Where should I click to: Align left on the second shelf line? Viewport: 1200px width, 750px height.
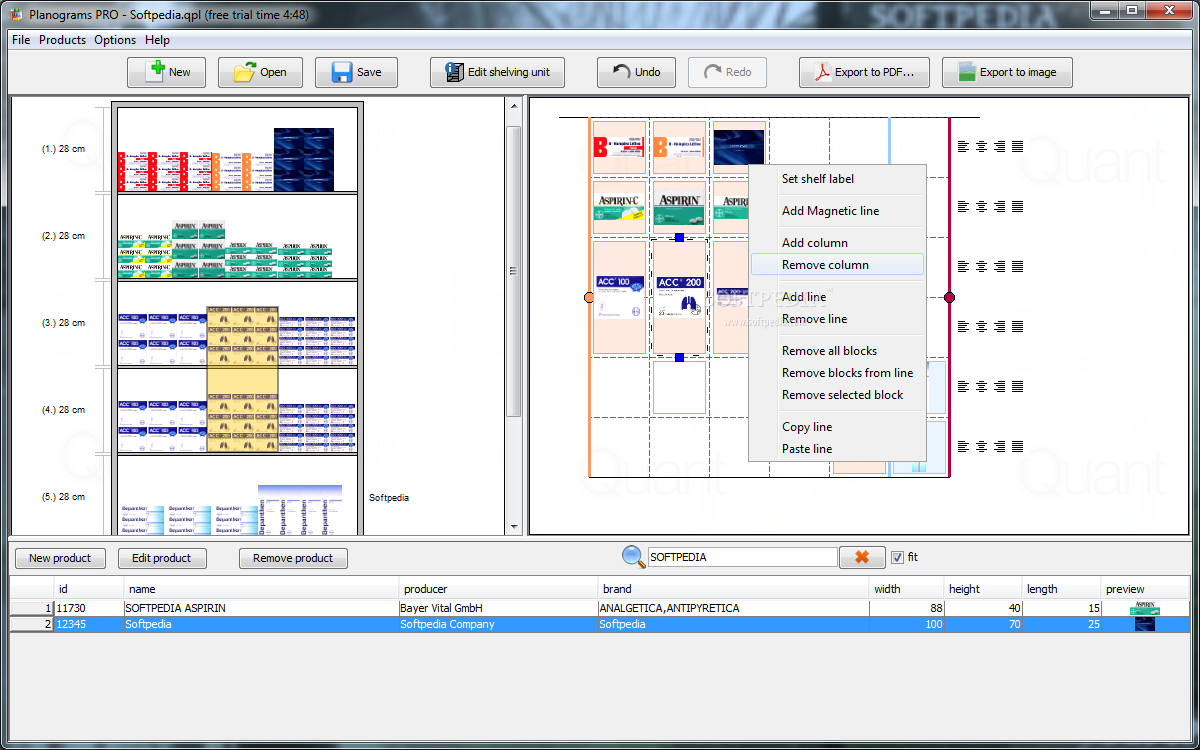pos(964,206)
